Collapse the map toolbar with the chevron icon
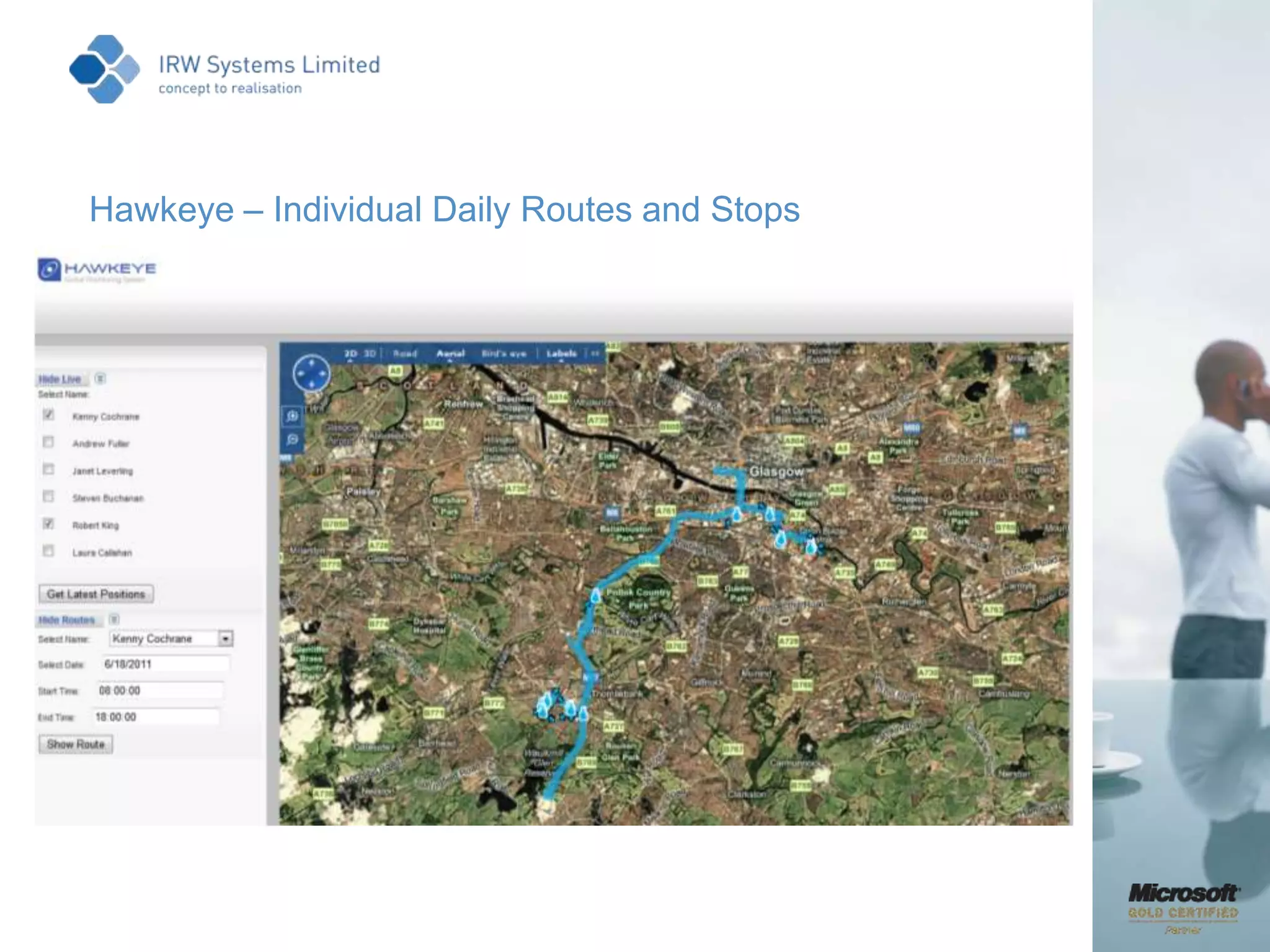The width and height of the screenshot is (1270, 952). coord(595,353)
